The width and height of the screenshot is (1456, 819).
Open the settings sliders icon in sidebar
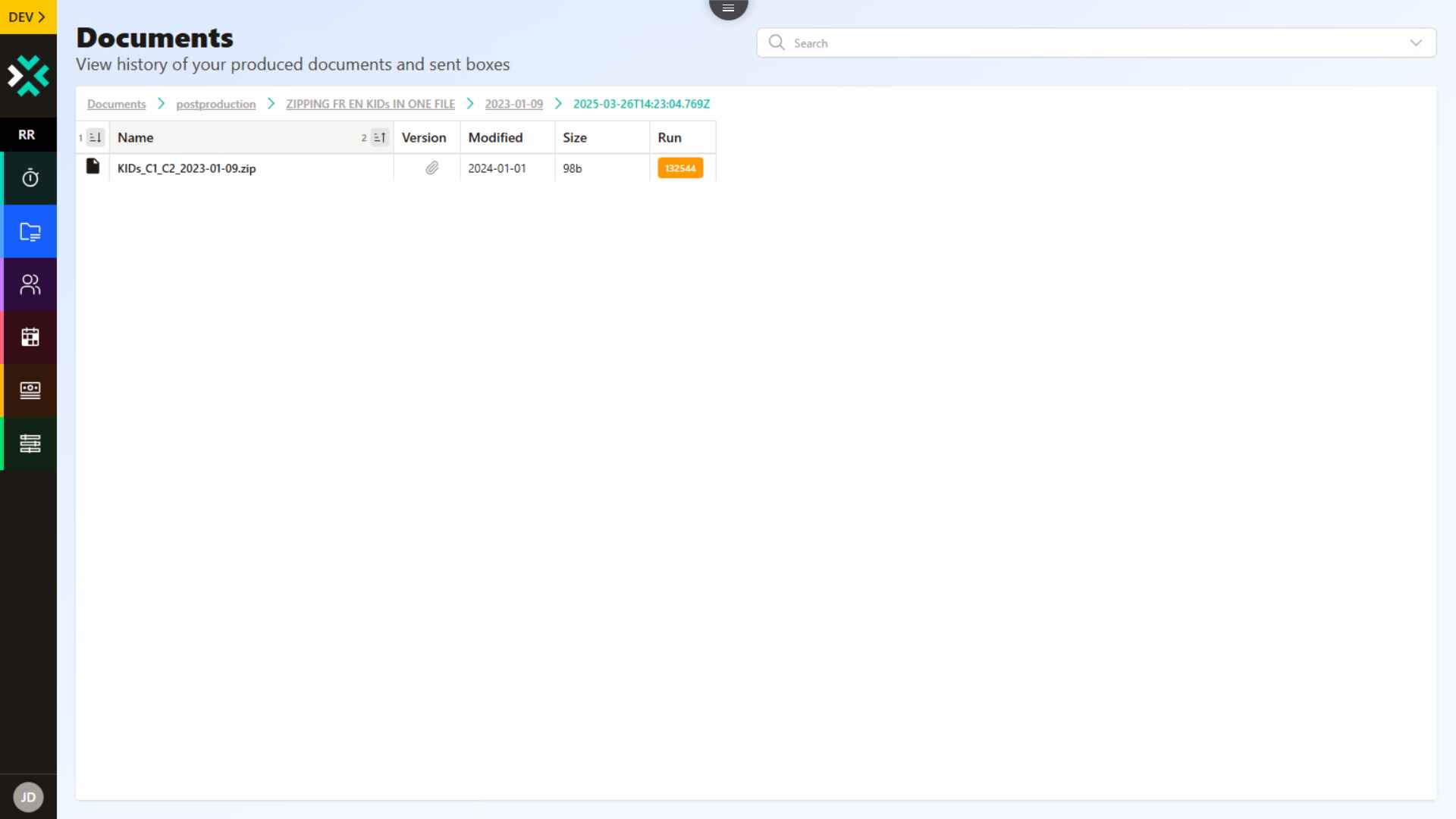click(30, 444)
